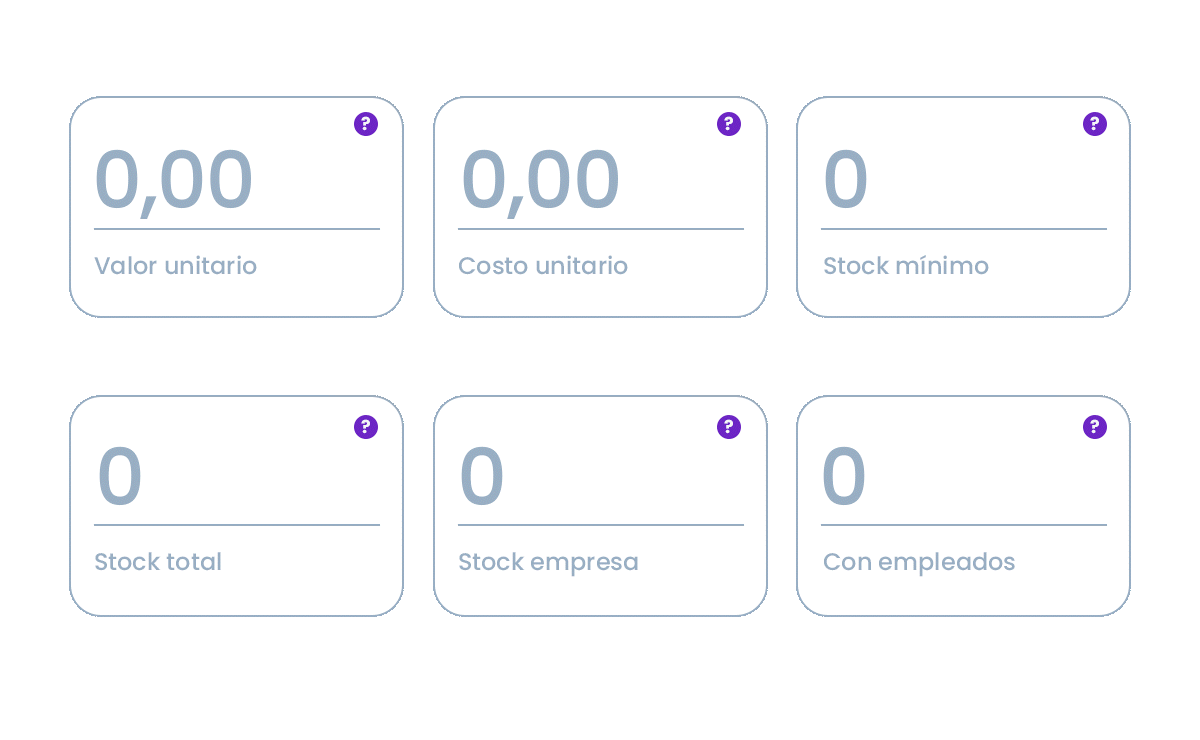Viewport: 1200px width, 740px height.
Task: Click the Stock mínimo question mark icon
Action: [1095, 124]
